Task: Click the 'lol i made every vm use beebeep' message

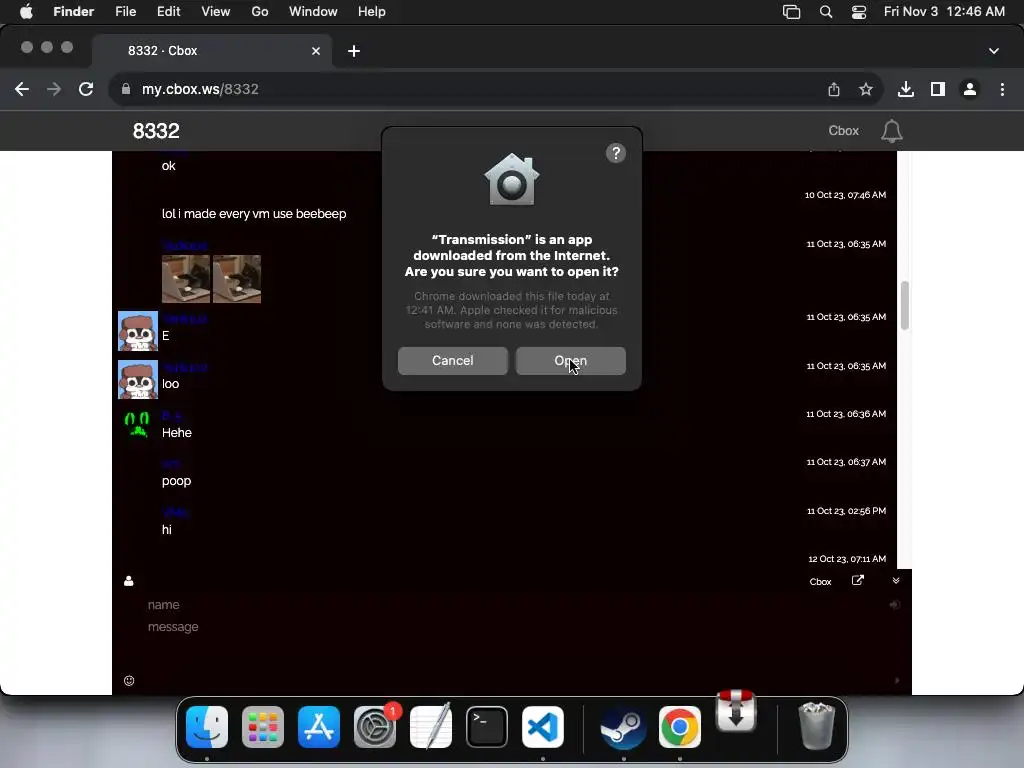Action: click(x=254, y=214)
